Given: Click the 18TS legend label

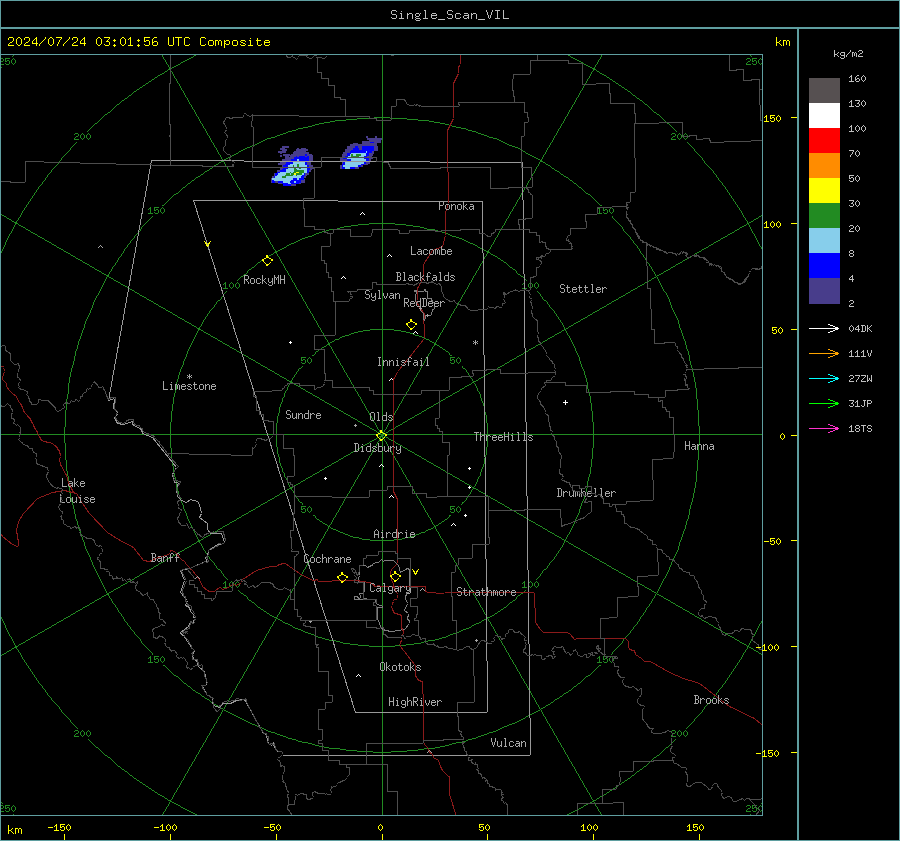Looking at the screenshot, I should (860, 428).
